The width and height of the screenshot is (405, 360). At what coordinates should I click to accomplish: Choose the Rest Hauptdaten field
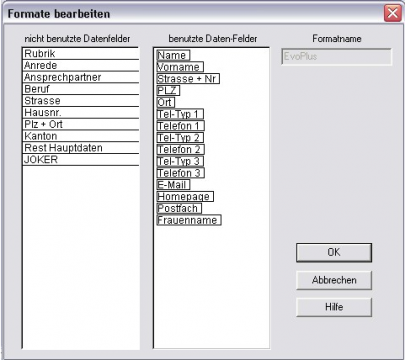point(81,148)
